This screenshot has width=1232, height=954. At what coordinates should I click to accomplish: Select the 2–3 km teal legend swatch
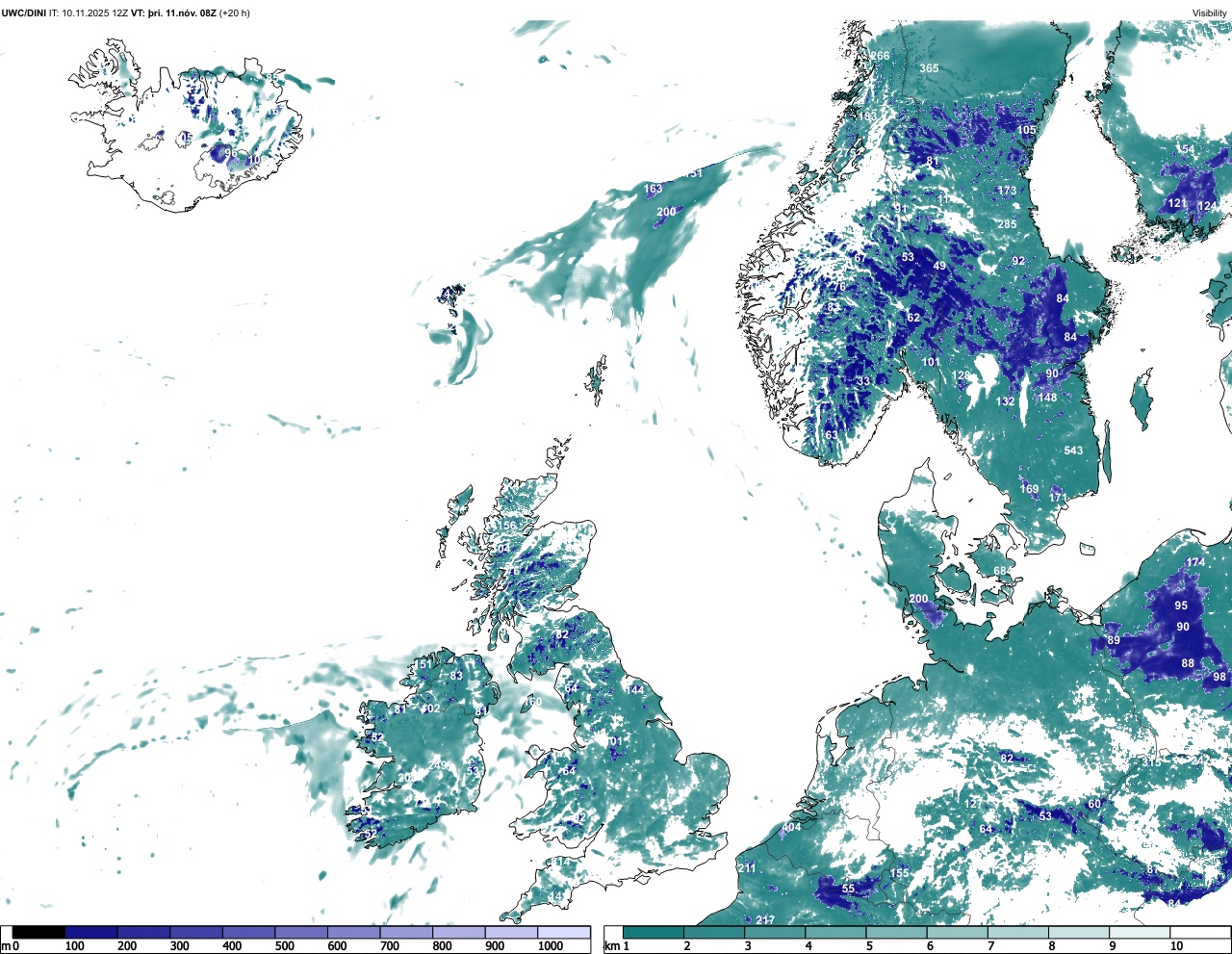(714, 932)
